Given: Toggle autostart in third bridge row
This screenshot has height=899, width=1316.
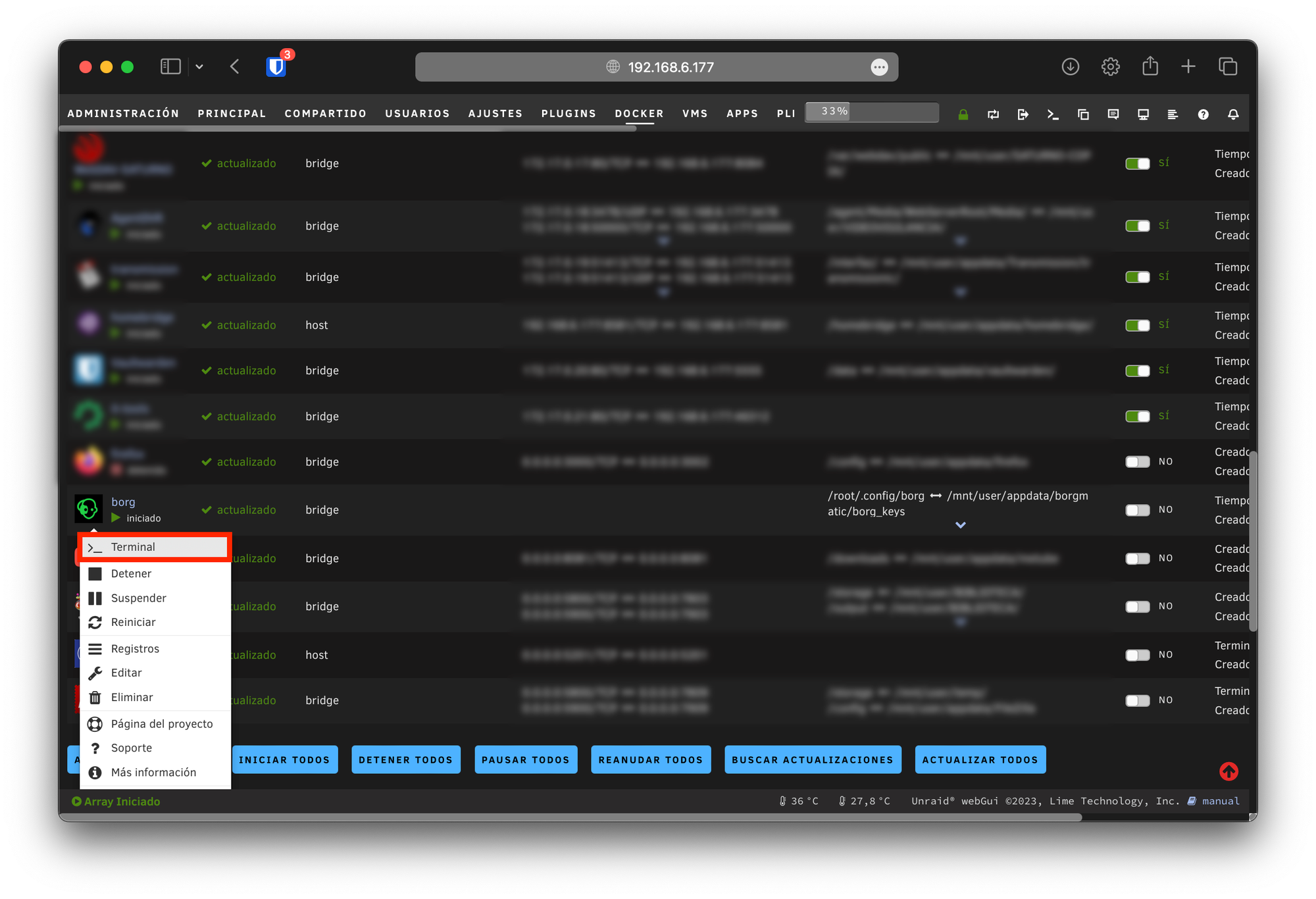Looking at the screenshot, I should (x=1138, y=277).
